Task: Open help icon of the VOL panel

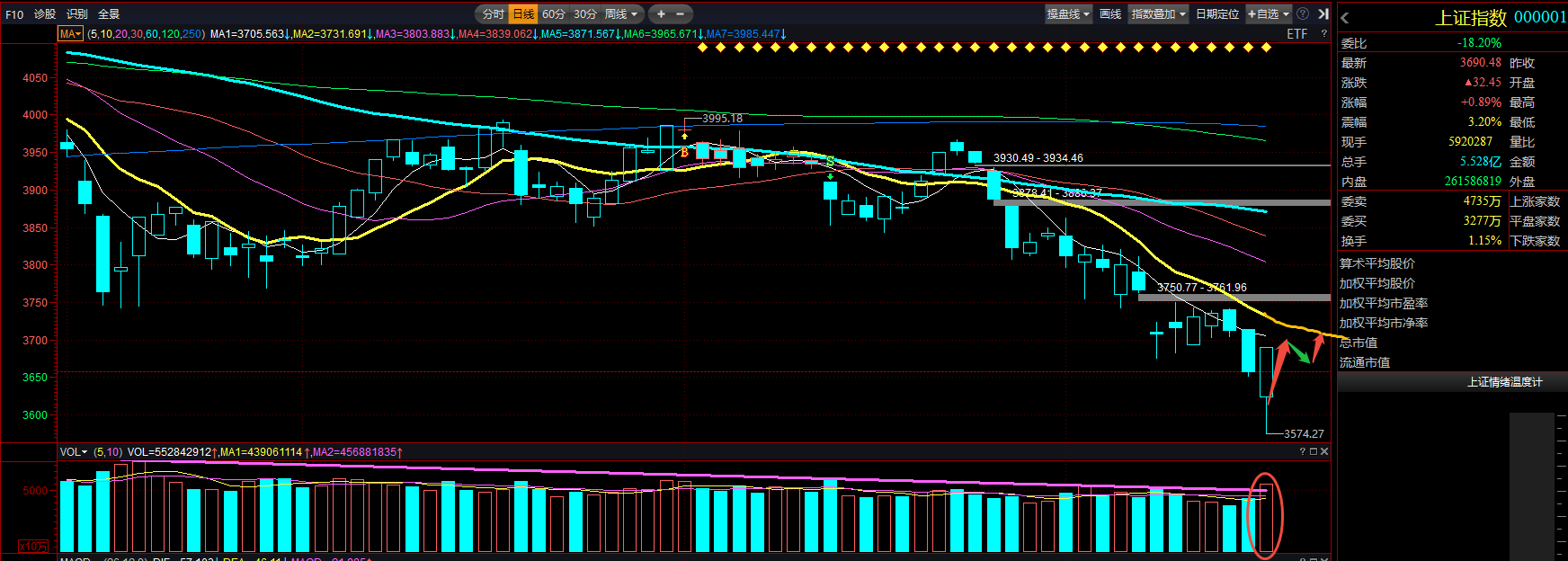Action: coord(1302,451)
